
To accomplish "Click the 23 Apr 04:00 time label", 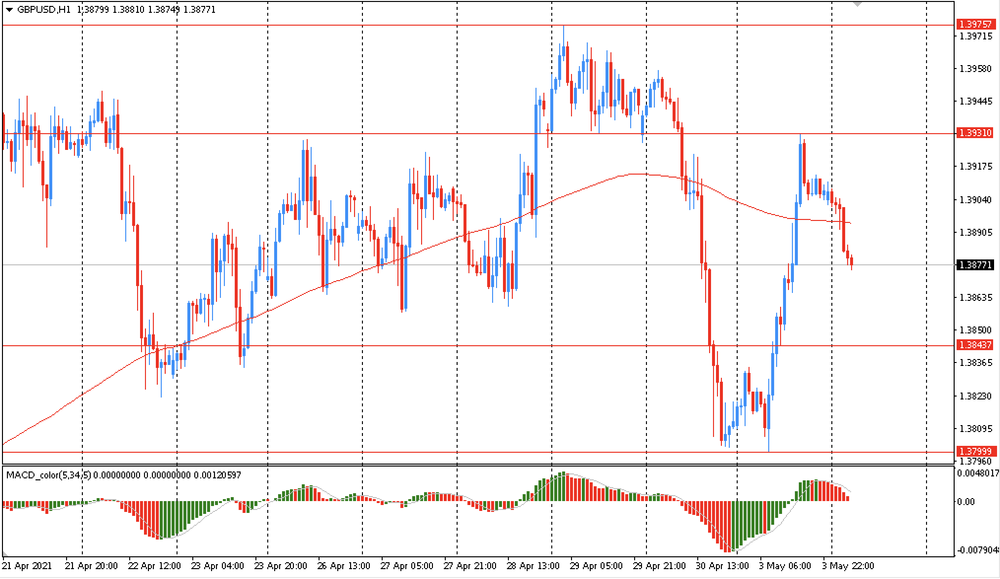I will pos(217,566).
